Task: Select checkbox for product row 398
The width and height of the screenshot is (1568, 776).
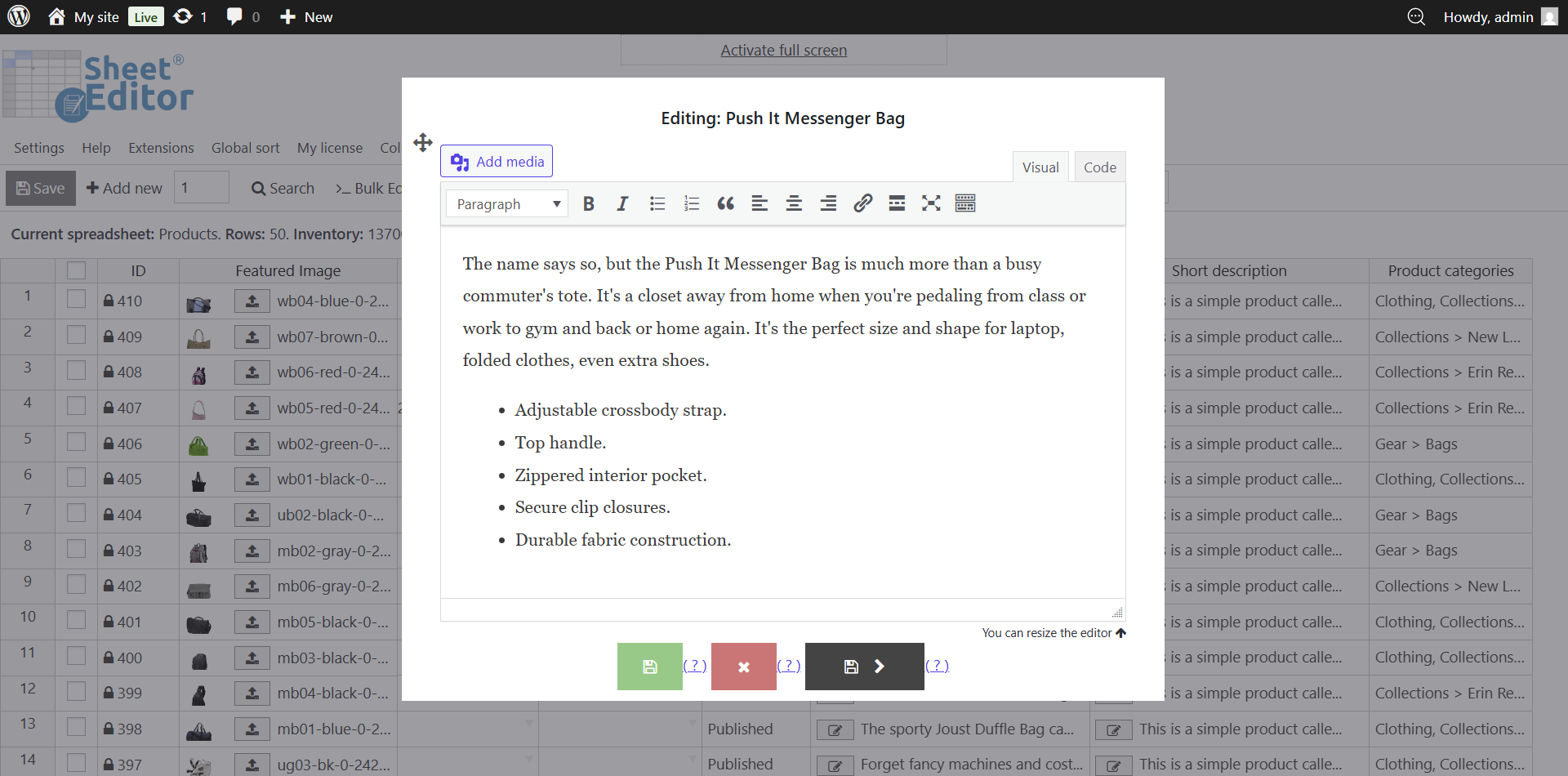Action: [76, 727]
